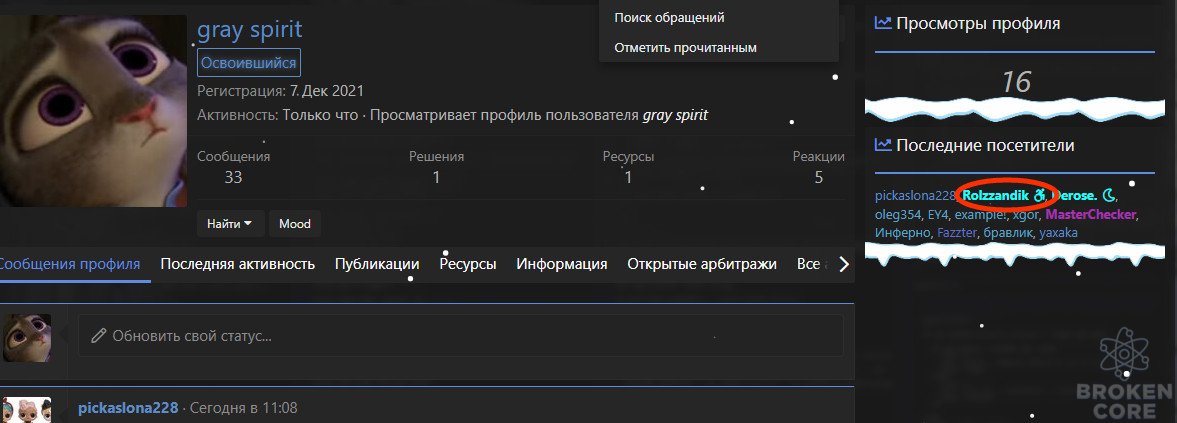Click the chart icon beside Просмотры профиля
The image size is (1177, 423).
point(884,23)
